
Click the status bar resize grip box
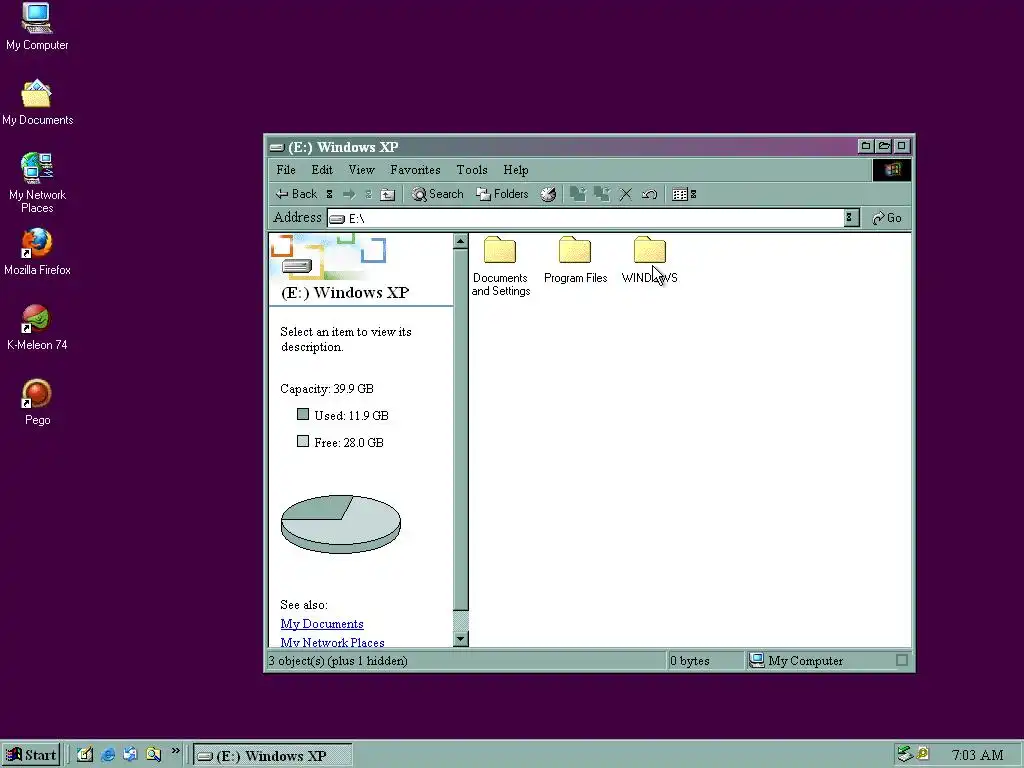pos(902,660)
